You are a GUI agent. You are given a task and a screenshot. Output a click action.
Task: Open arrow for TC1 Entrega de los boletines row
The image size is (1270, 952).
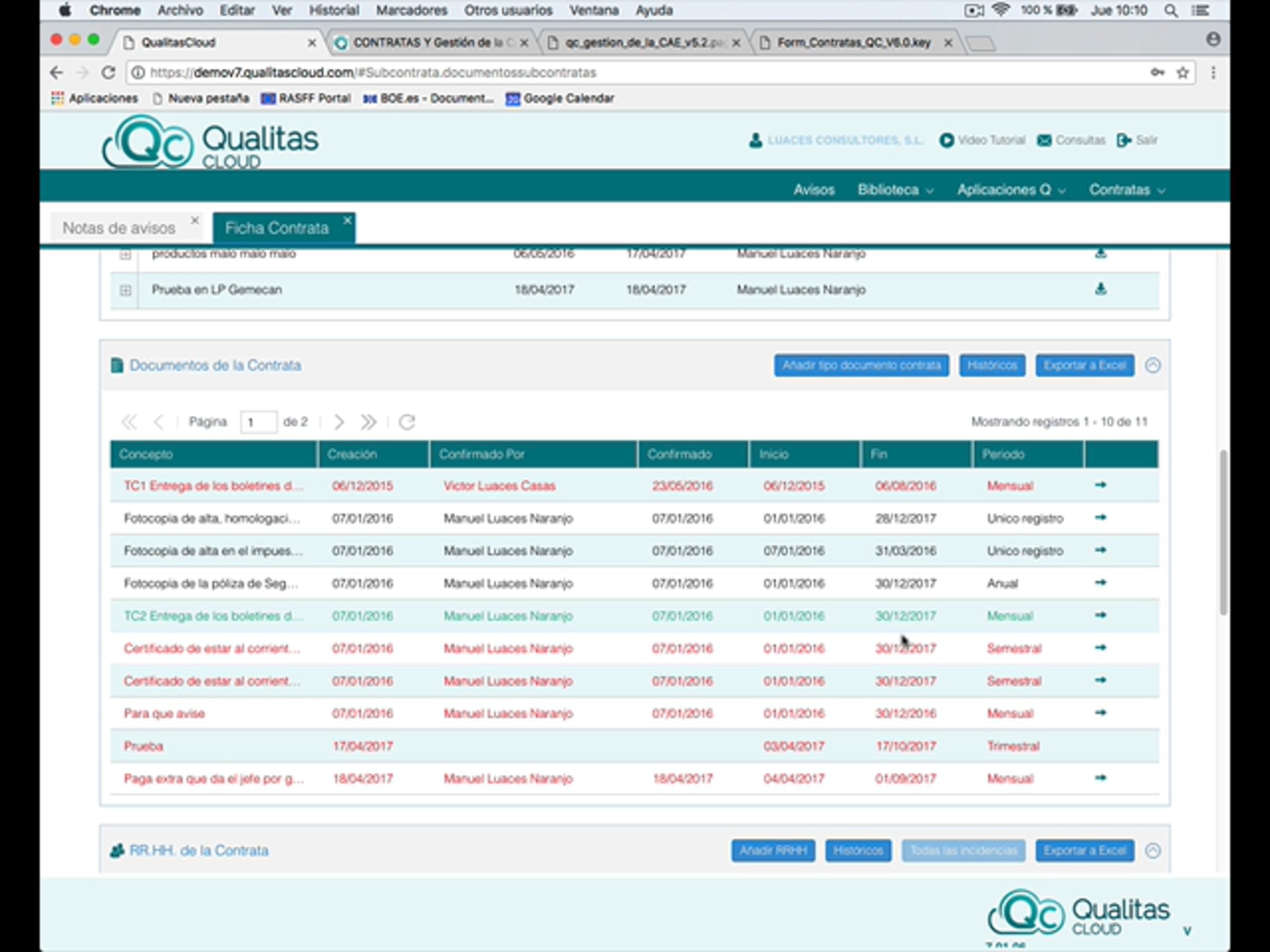pos(1100,486)
